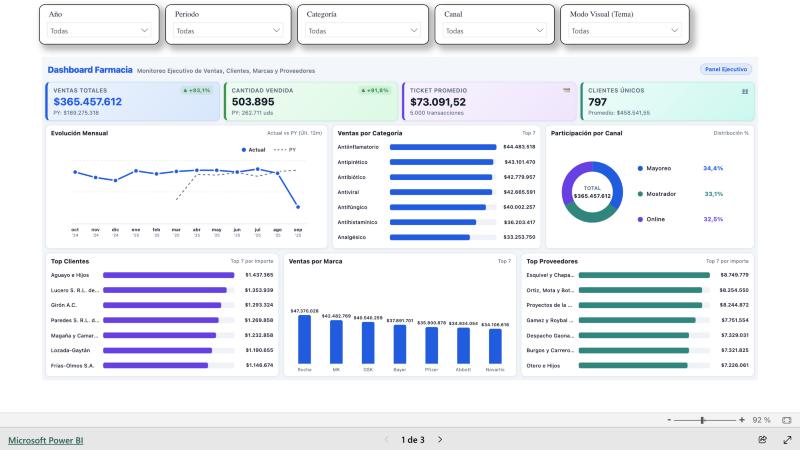Click the $73.091,52 ticket value

pyautogui.click(x=438, y=102)
